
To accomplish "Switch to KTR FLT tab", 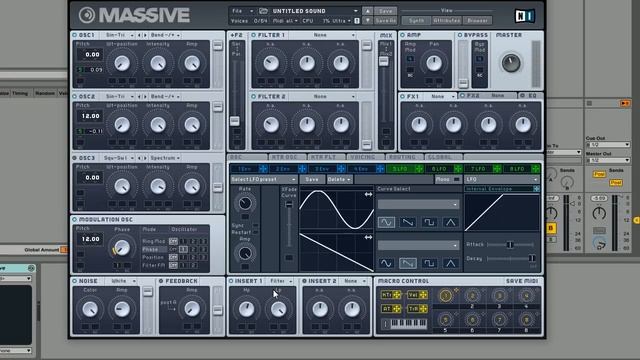I will [325, 157].
